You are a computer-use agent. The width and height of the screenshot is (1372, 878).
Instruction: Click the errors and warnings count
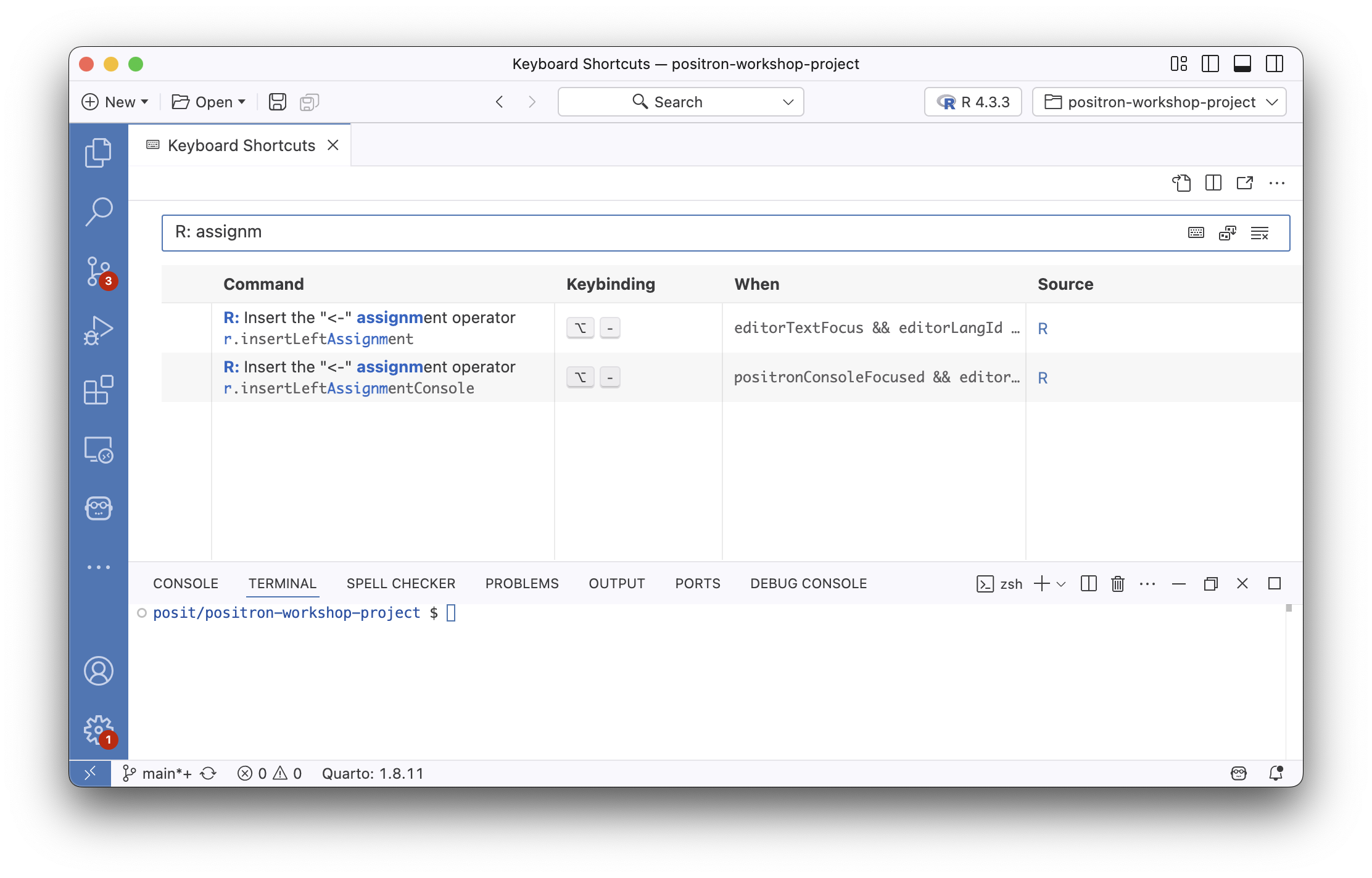click(x=270, y=773)
